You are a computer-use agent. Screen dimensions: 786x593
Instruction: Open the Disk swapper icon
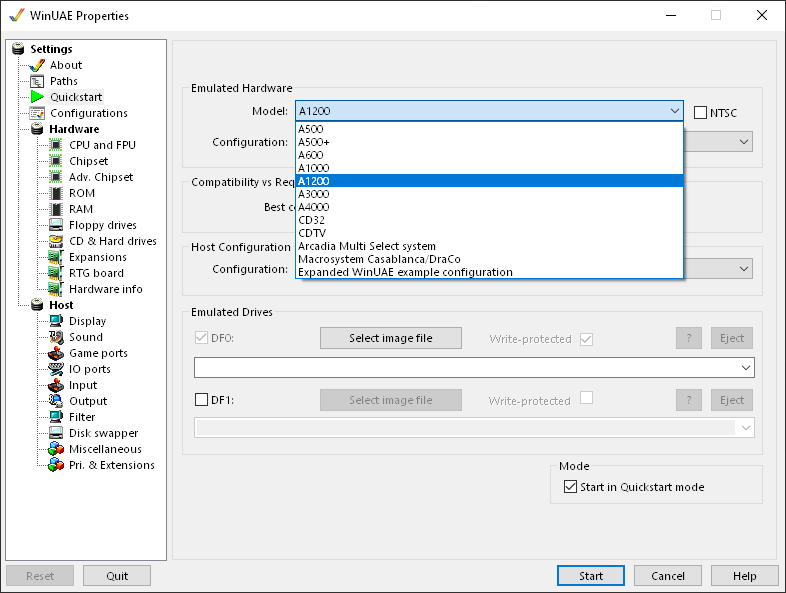point(56,433)
